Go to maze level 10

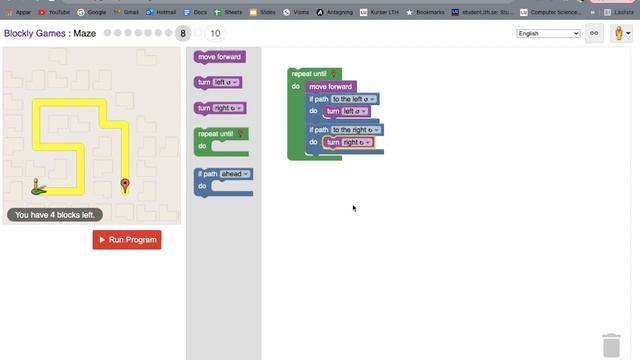[215, 33]
